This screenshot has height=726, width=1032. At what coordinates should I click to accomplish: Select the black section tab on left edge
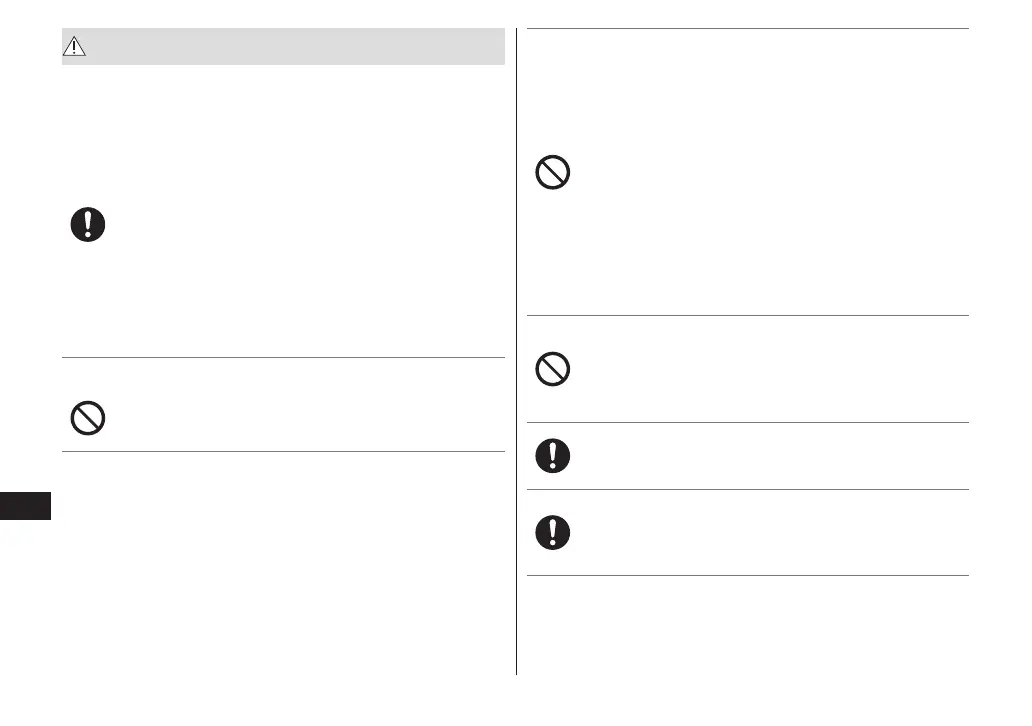click(25, 505)
